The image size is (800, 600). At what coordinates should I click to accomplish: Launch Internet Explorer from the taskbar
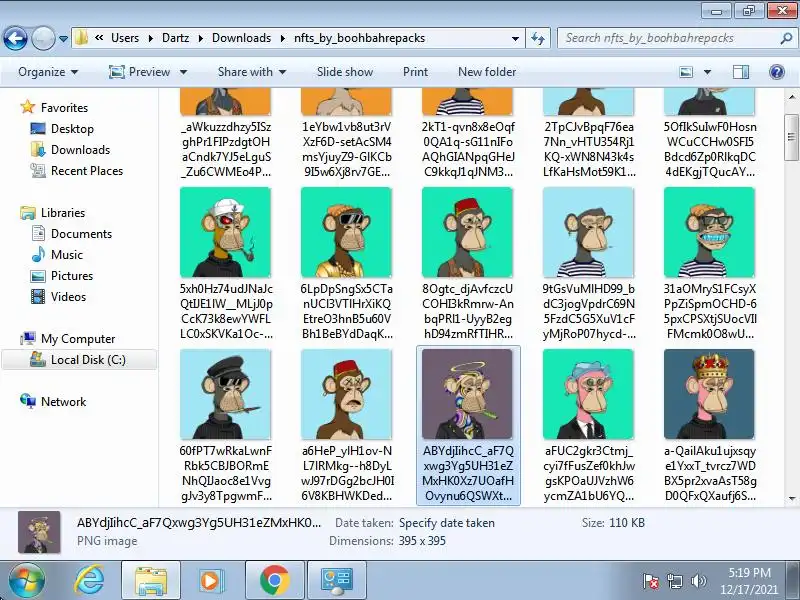tap(89, 581)
